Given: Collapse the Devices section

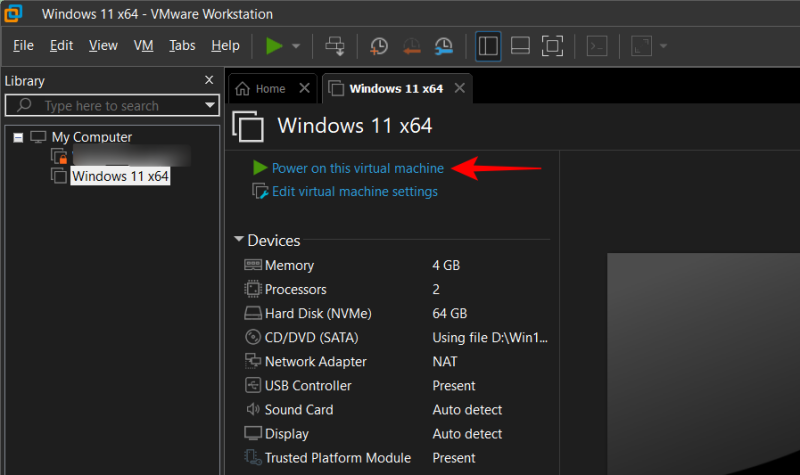Looking at the screenshot, I should [x=240, y=240].
